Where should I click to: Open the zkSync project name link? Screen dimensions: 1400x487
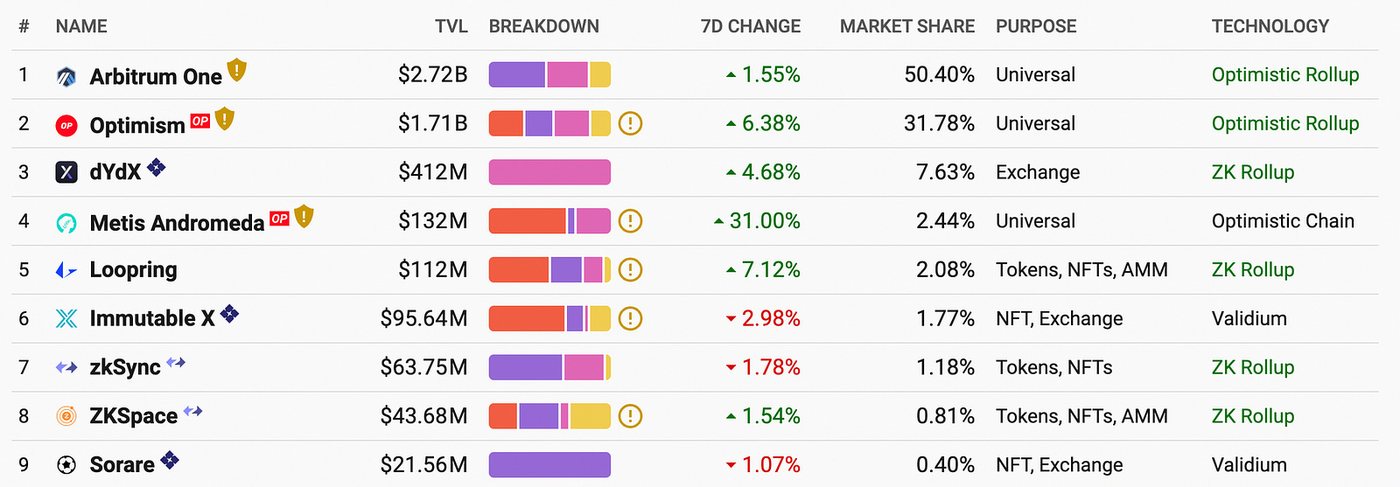(x=125, y=367)
